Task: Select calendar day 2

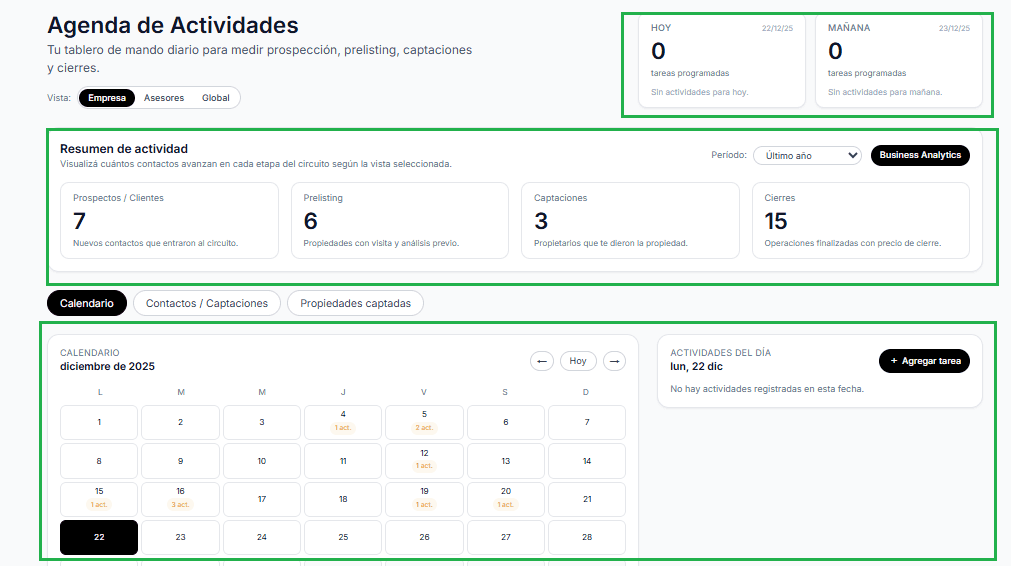Action: pyautogui.click(x=181, y=422)
